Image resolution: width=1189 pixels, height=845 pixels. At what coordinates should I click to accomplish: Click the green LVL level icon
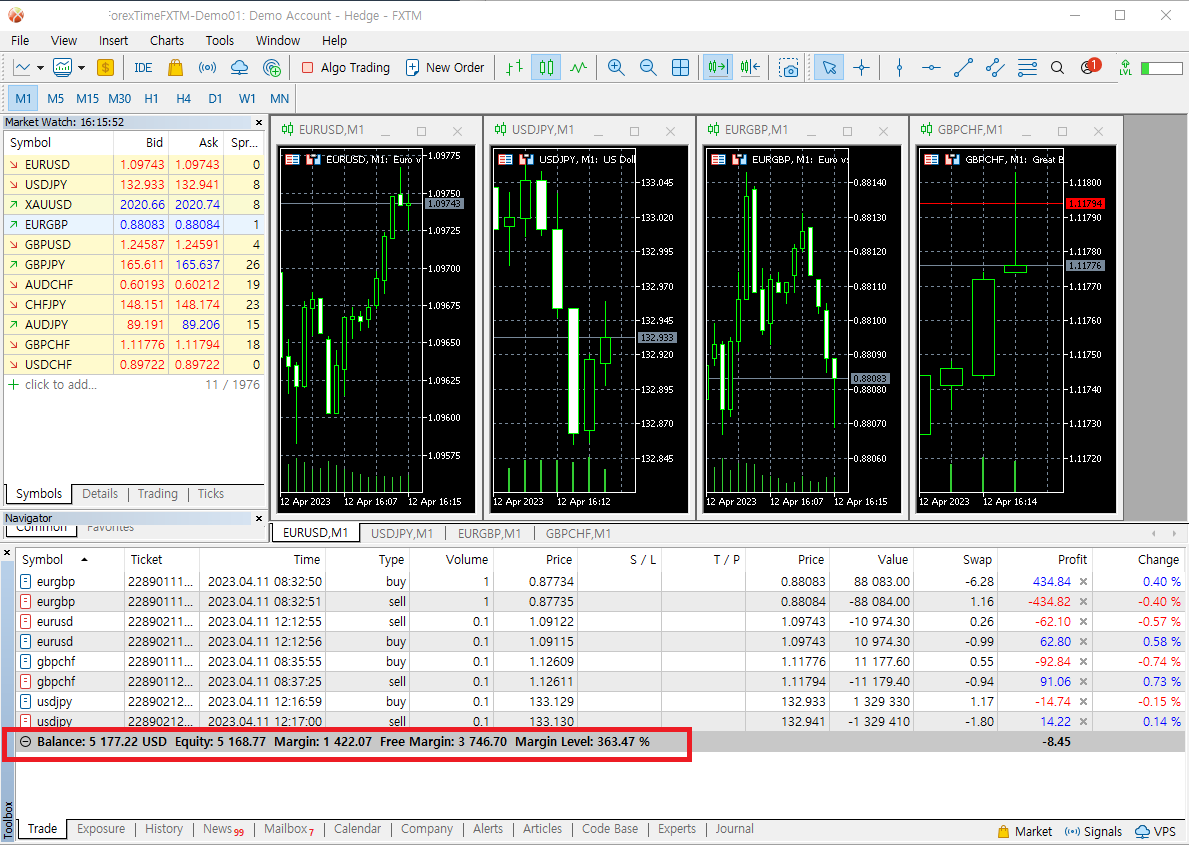point(1125,68)
